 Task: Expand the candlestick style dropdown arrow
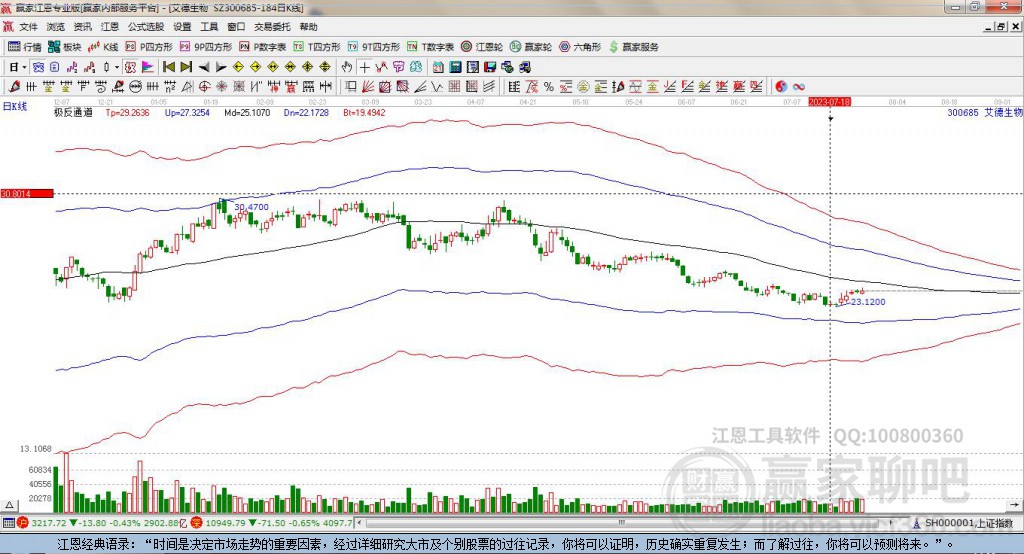pyautogui.click(x=117, y=67)
